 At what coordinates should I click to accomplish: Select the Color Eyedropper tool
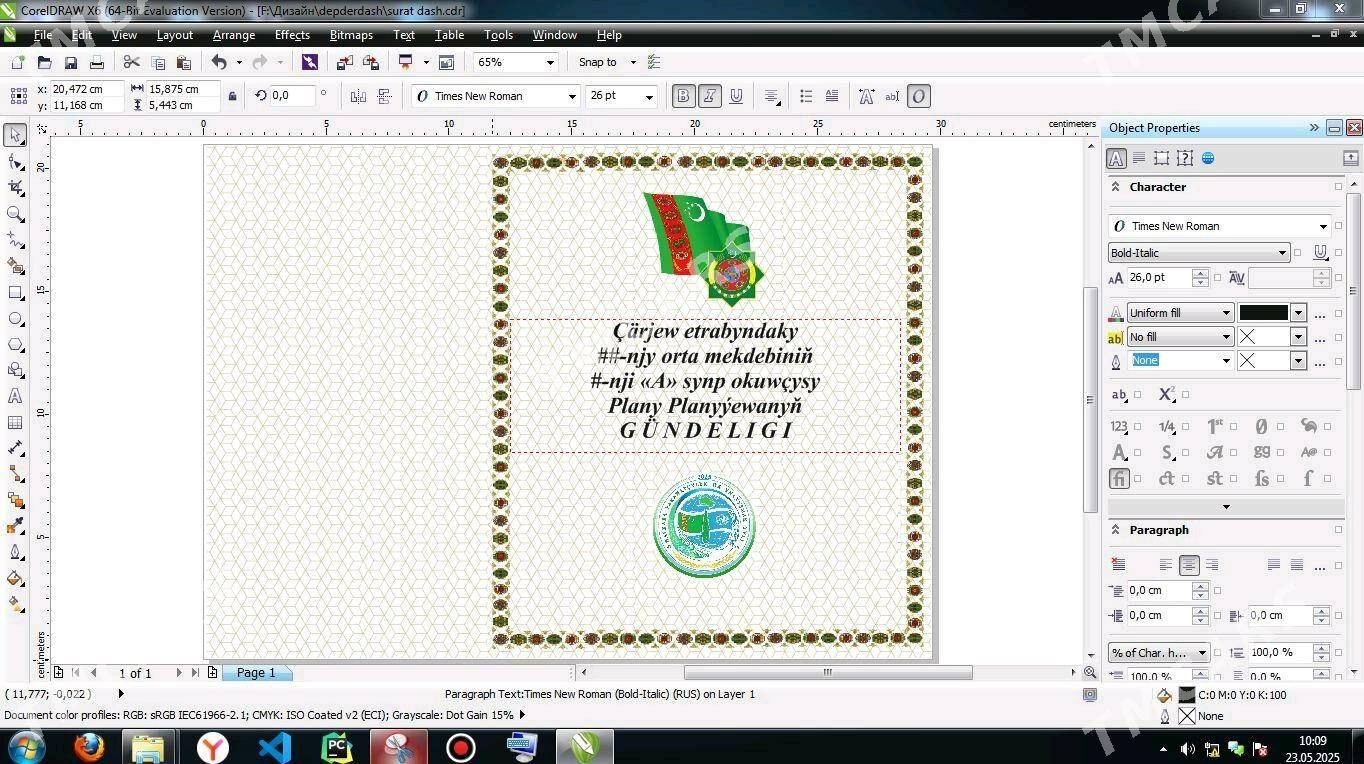click(15, 526)
